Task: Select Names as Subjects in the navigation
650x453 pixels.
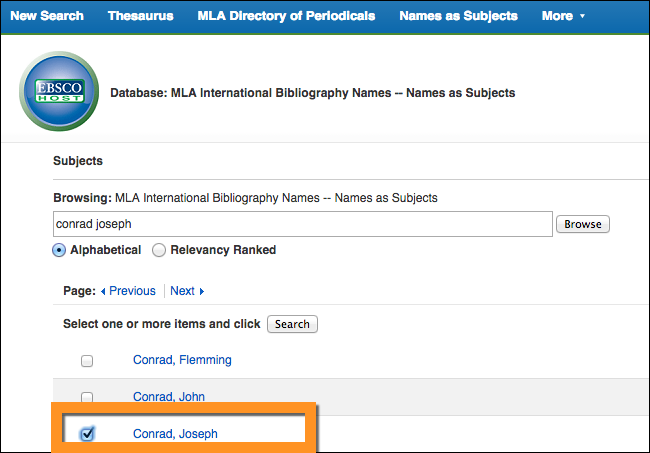Action: (458, 16)
